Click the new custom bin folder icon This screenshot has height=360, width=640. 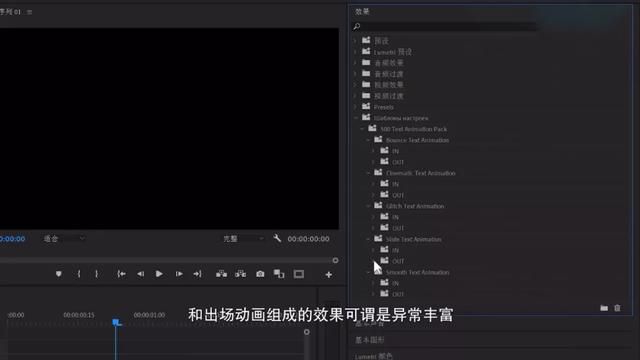pyautogui.click(x=604, y=308)
